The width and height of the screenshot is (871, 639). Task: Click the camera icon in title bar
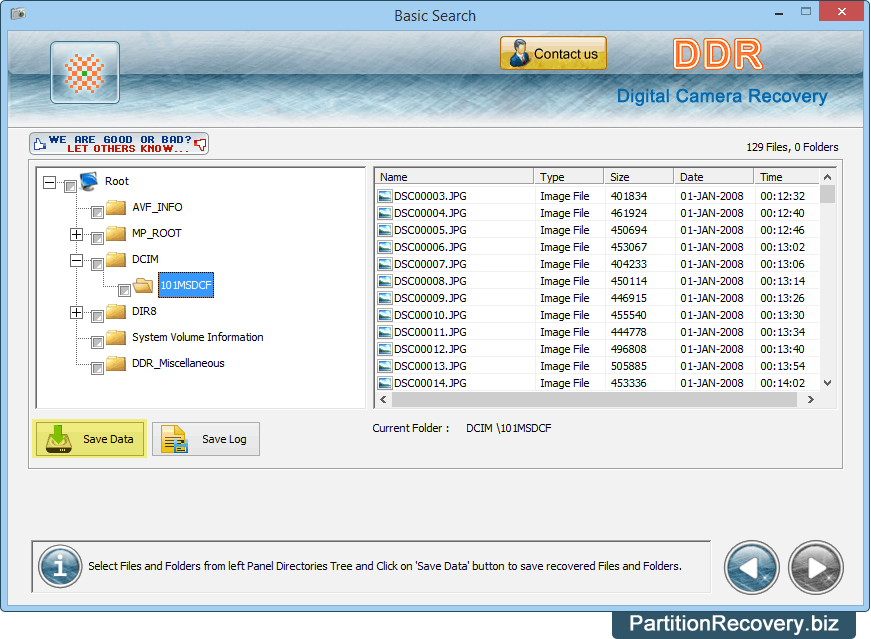point(17,15)
